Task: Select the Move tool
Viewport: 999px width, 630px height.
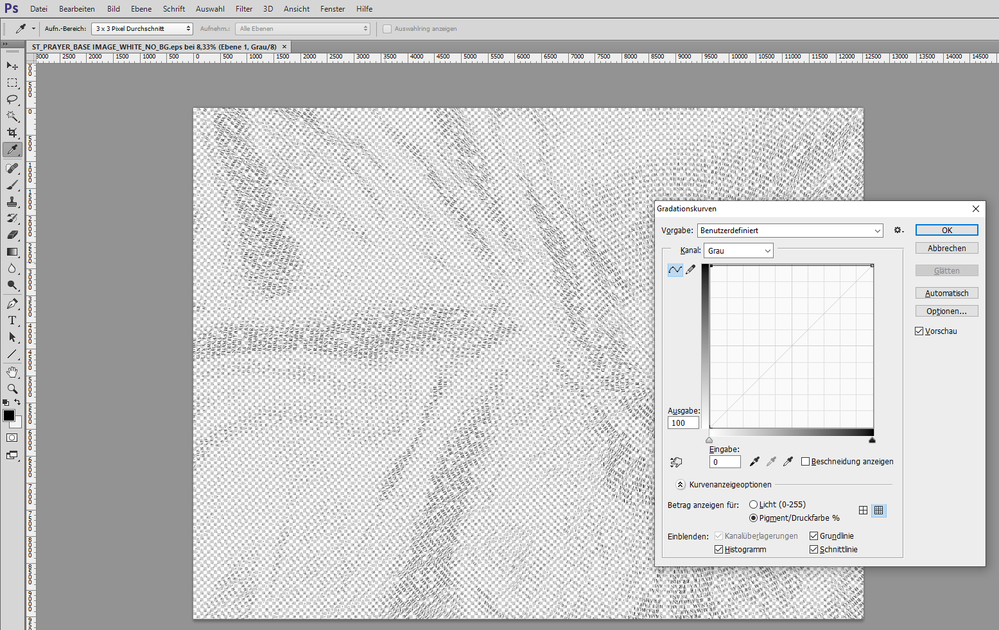Action: tap(12, 66)
